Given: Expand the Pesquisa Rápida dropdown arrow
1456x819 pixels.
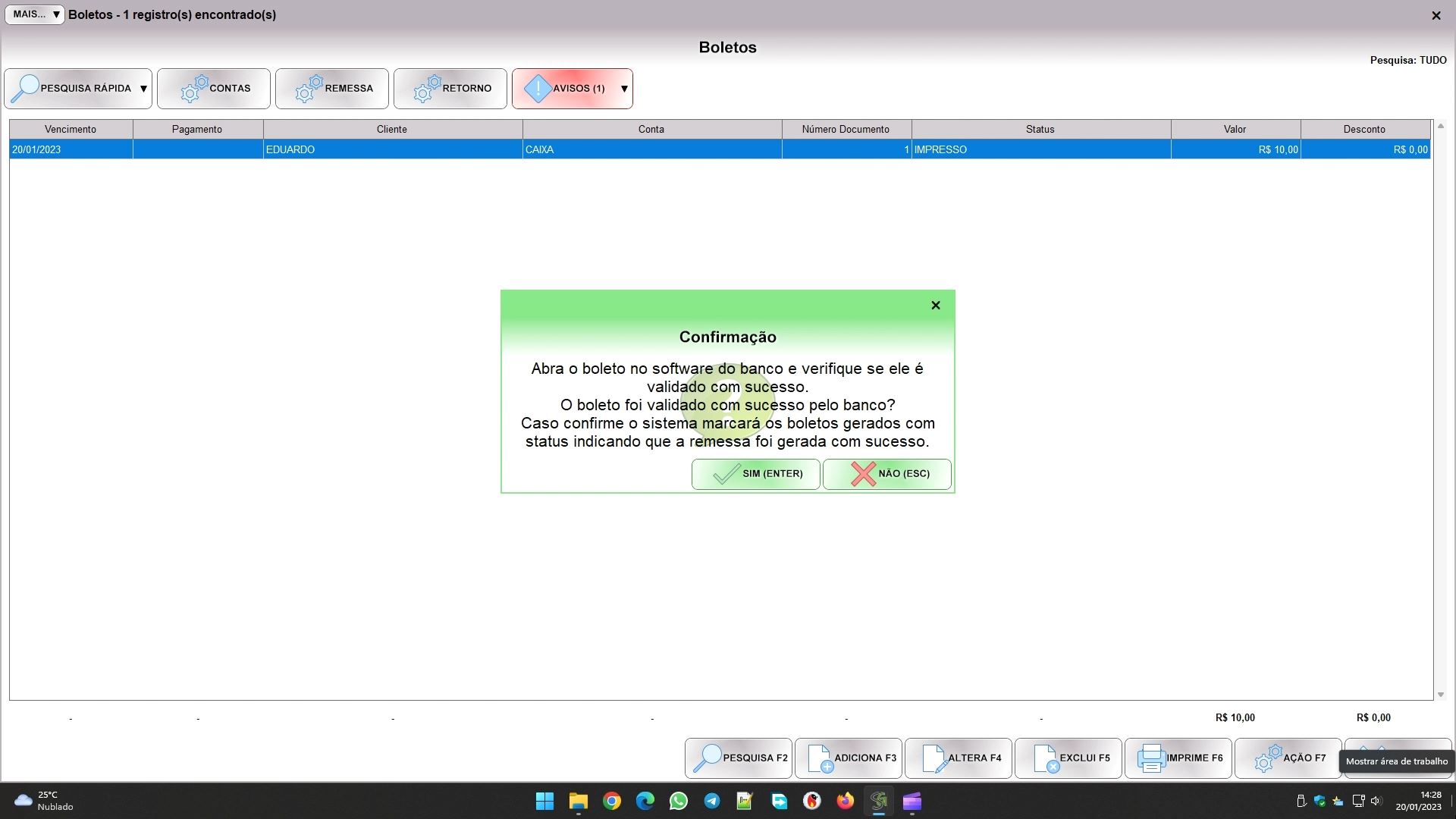Looking at the screenshot, I should click(x=143, y=89).
